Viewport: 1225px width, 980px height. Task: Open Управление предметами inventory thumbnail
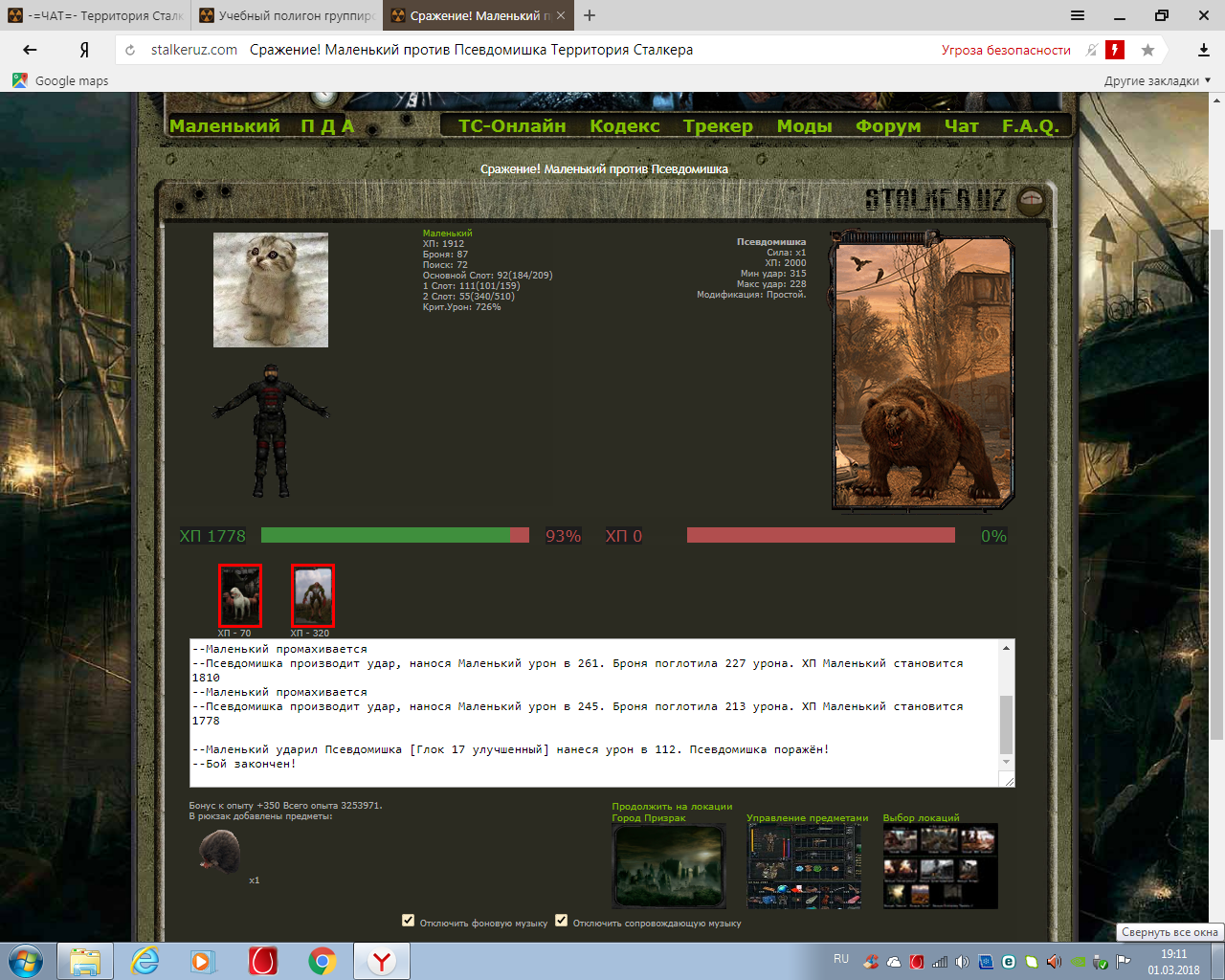coord(804,866)
